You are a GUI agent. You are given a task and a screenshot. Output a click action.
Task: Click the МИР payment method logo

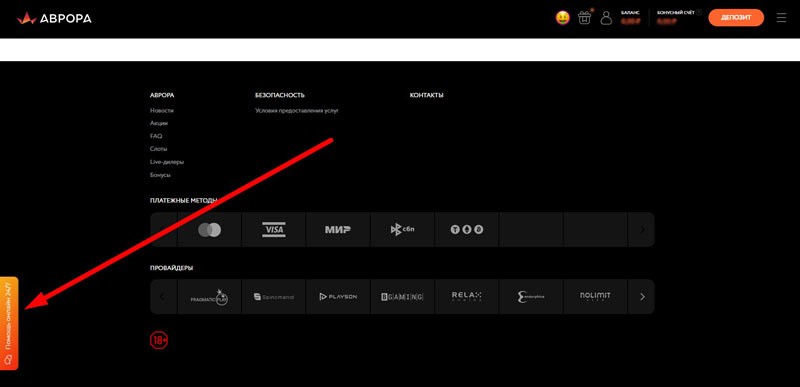coord(338,230)
